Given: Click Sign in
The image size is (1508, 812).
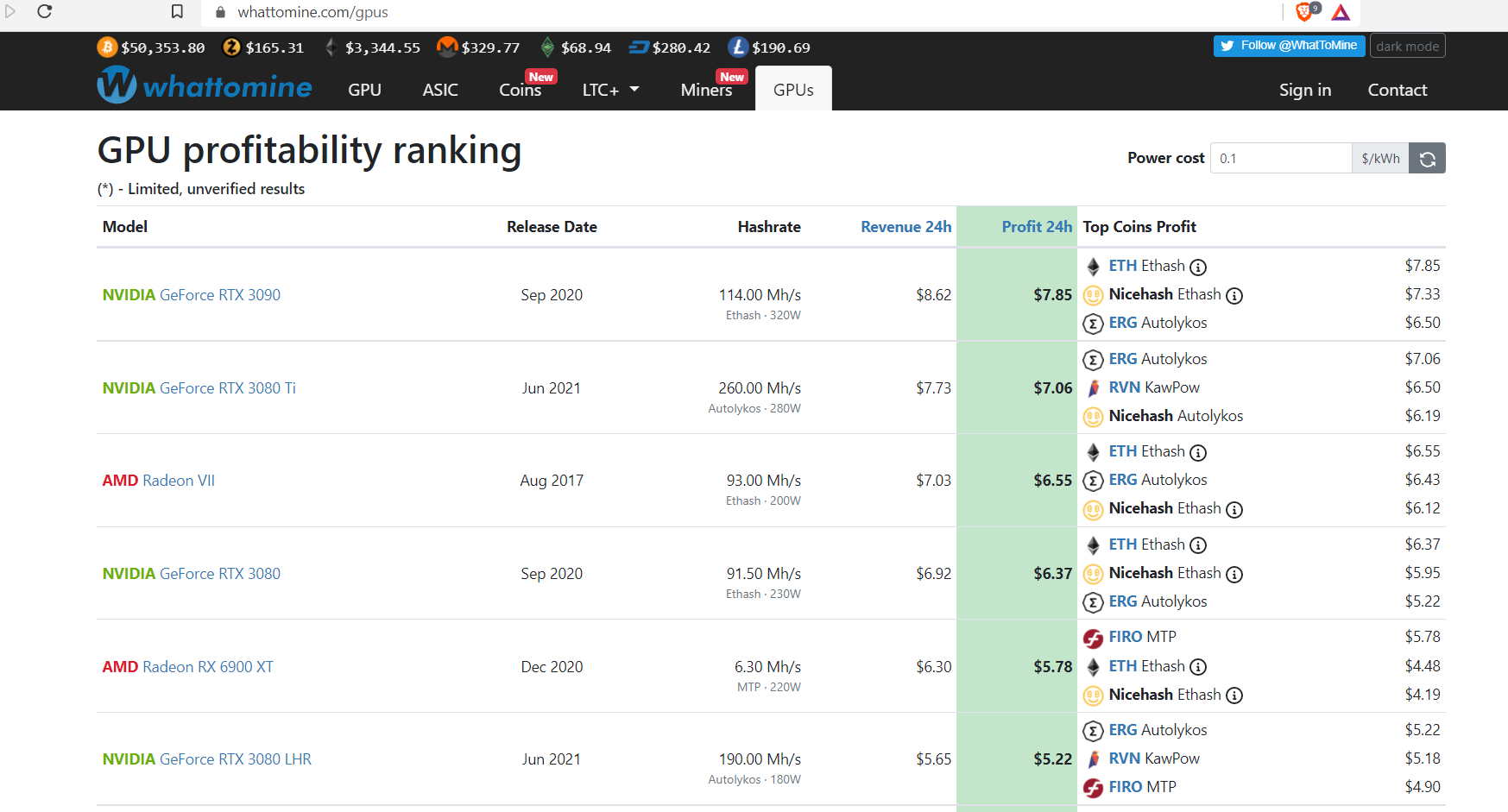Looking at the screenshot, I should [1305, 90].
